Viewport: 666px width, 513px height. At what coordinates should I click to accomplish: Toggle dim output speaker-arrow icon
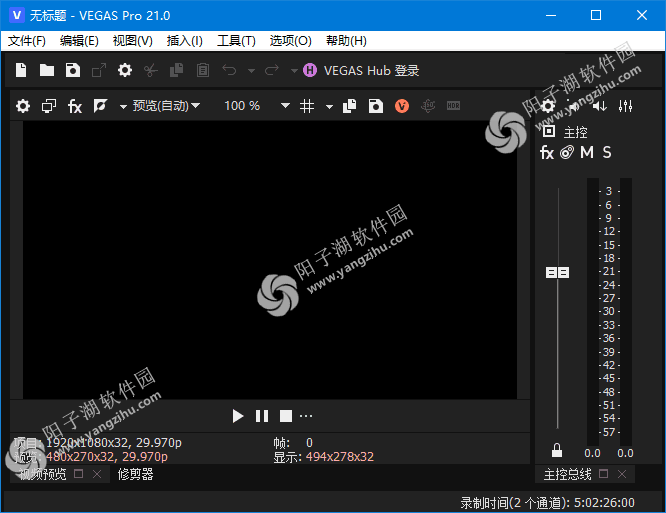tap(599, 106)
